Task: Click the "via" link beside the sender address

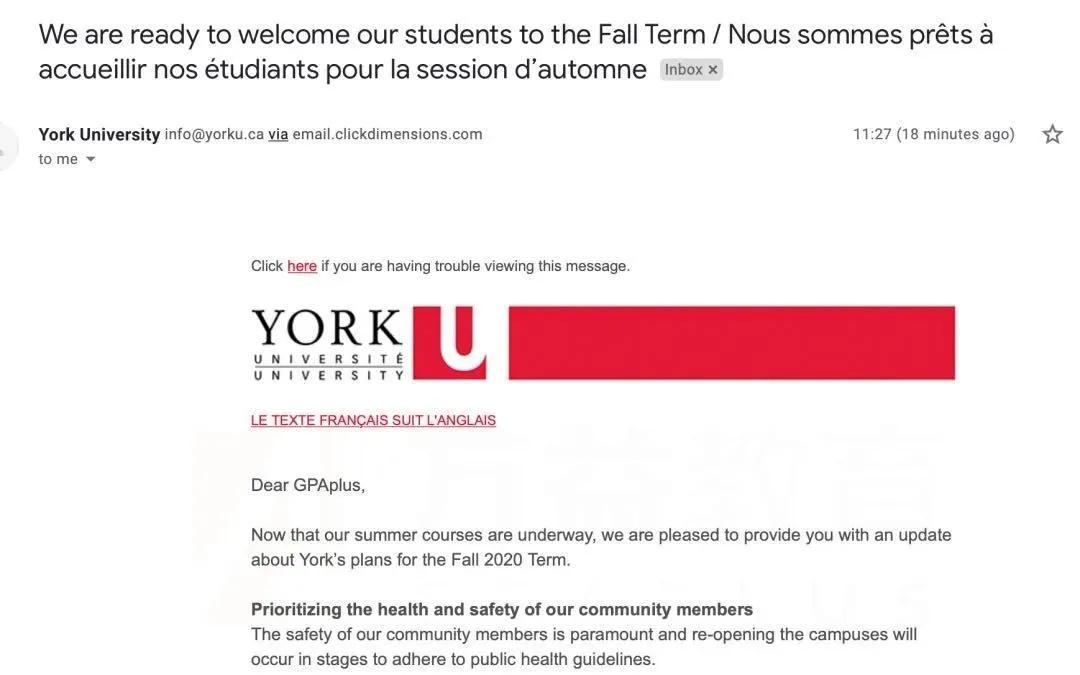Action: click(x=278, y=134)
